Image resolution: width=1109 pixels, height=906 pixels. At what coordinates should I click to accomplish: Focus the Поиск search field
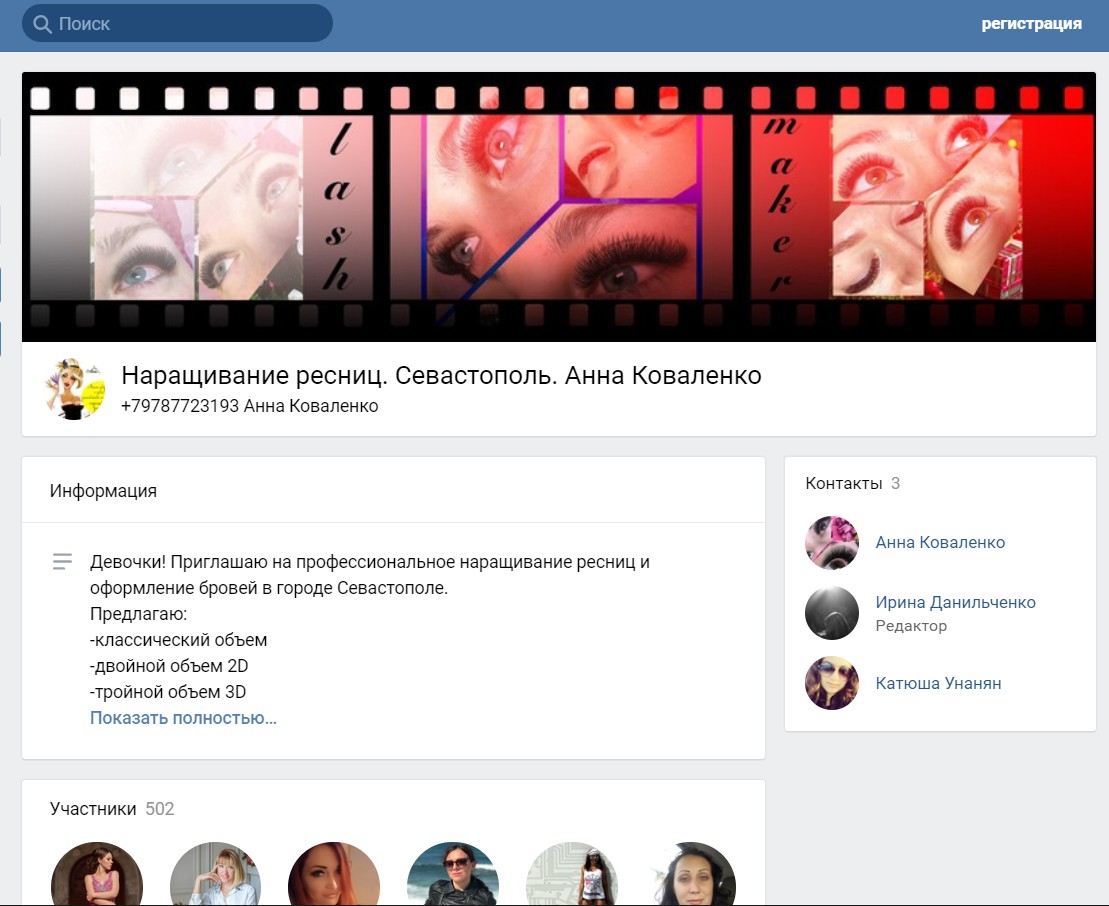coord(178,23)
